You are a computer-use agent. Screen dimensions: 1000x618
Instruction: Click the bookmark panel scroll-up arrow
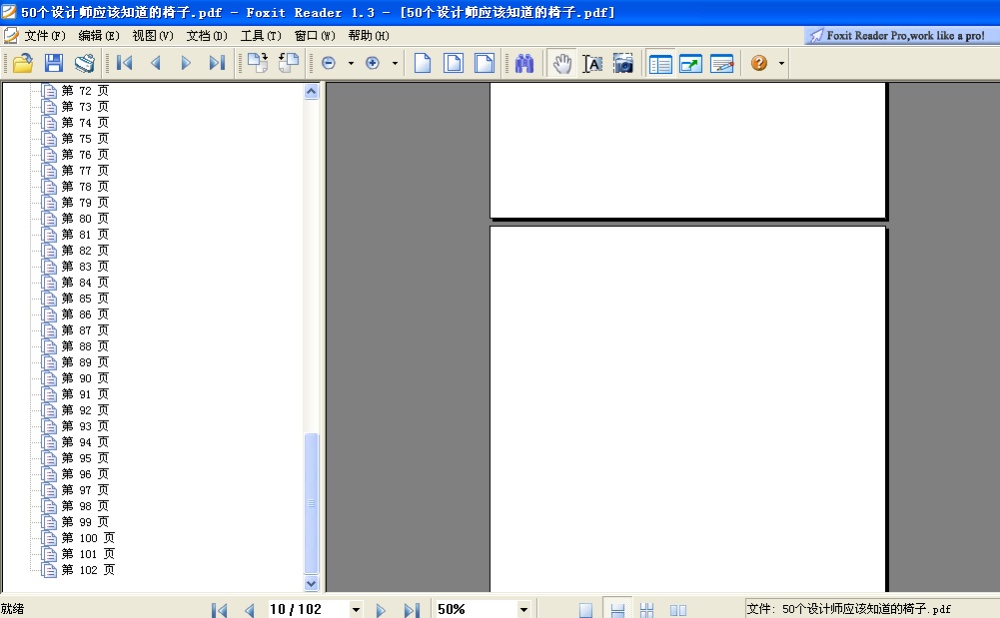(311, 92)
